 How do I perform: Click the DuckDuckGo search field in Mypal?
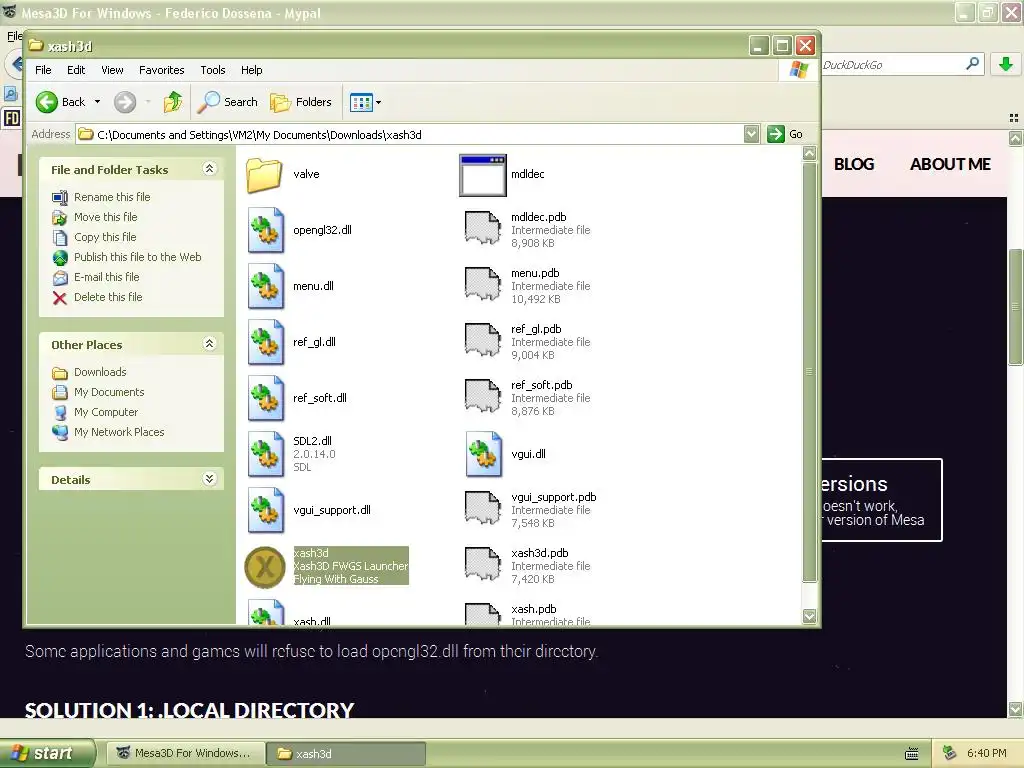(x=892, y=65)
